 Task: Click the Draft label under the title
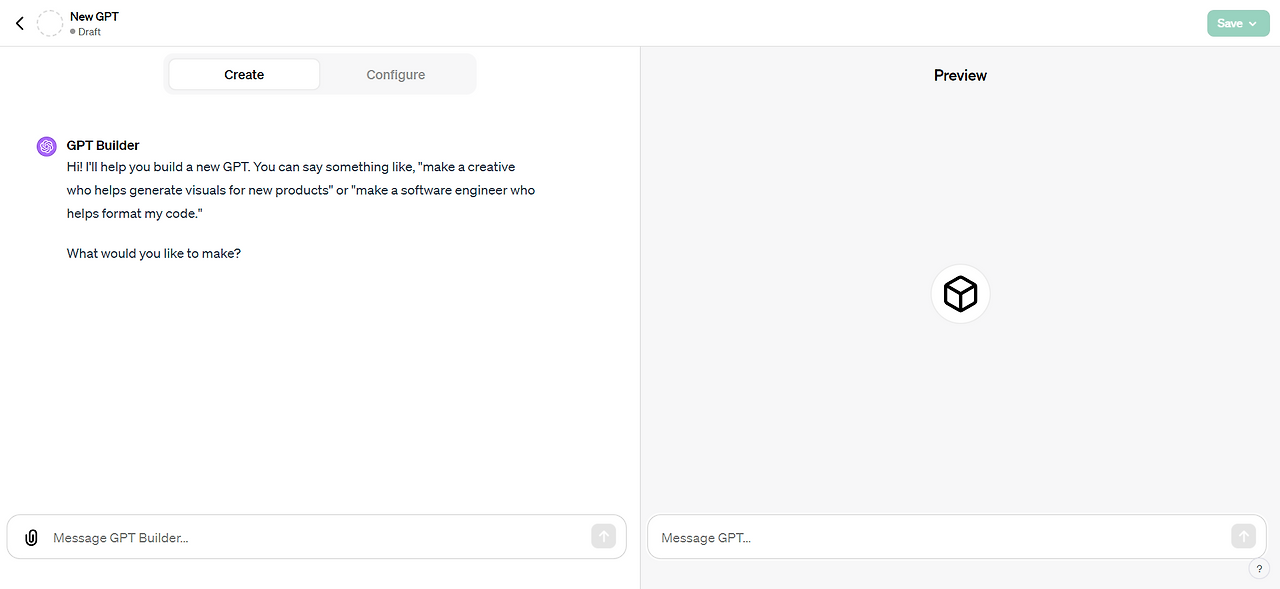[x=89, y=31]
